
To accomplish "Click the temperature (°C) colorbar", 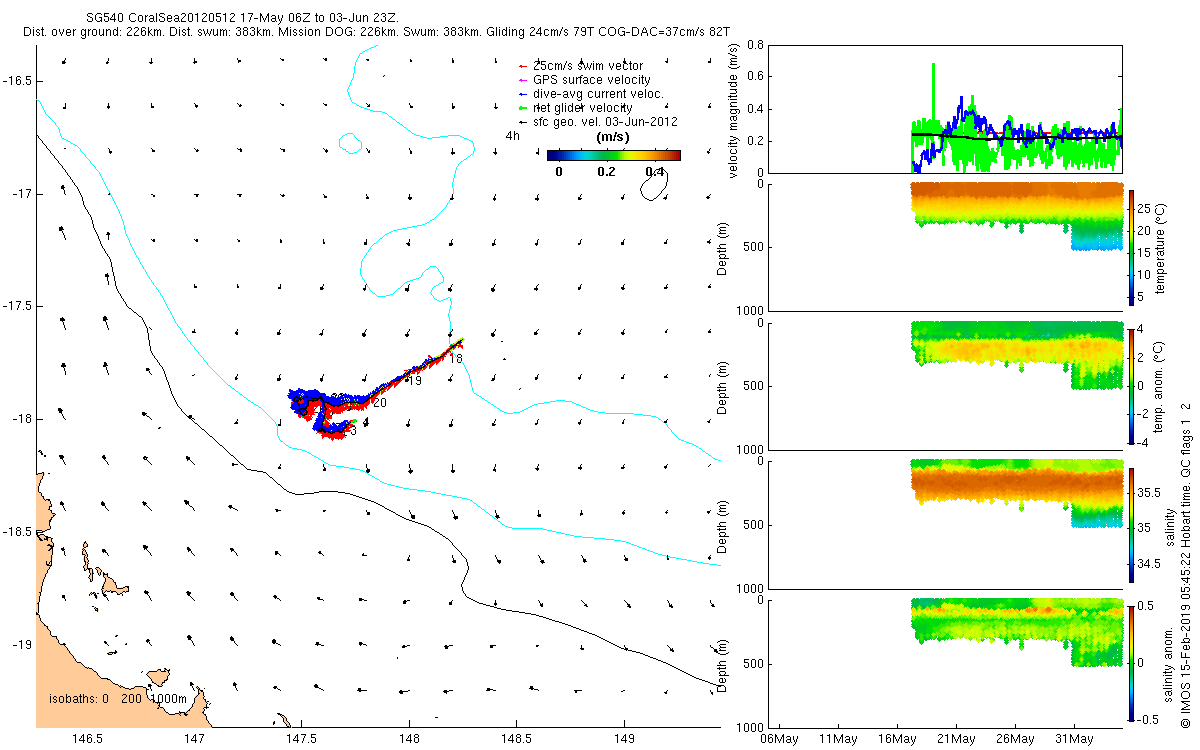I will (x=1130, y=246).
